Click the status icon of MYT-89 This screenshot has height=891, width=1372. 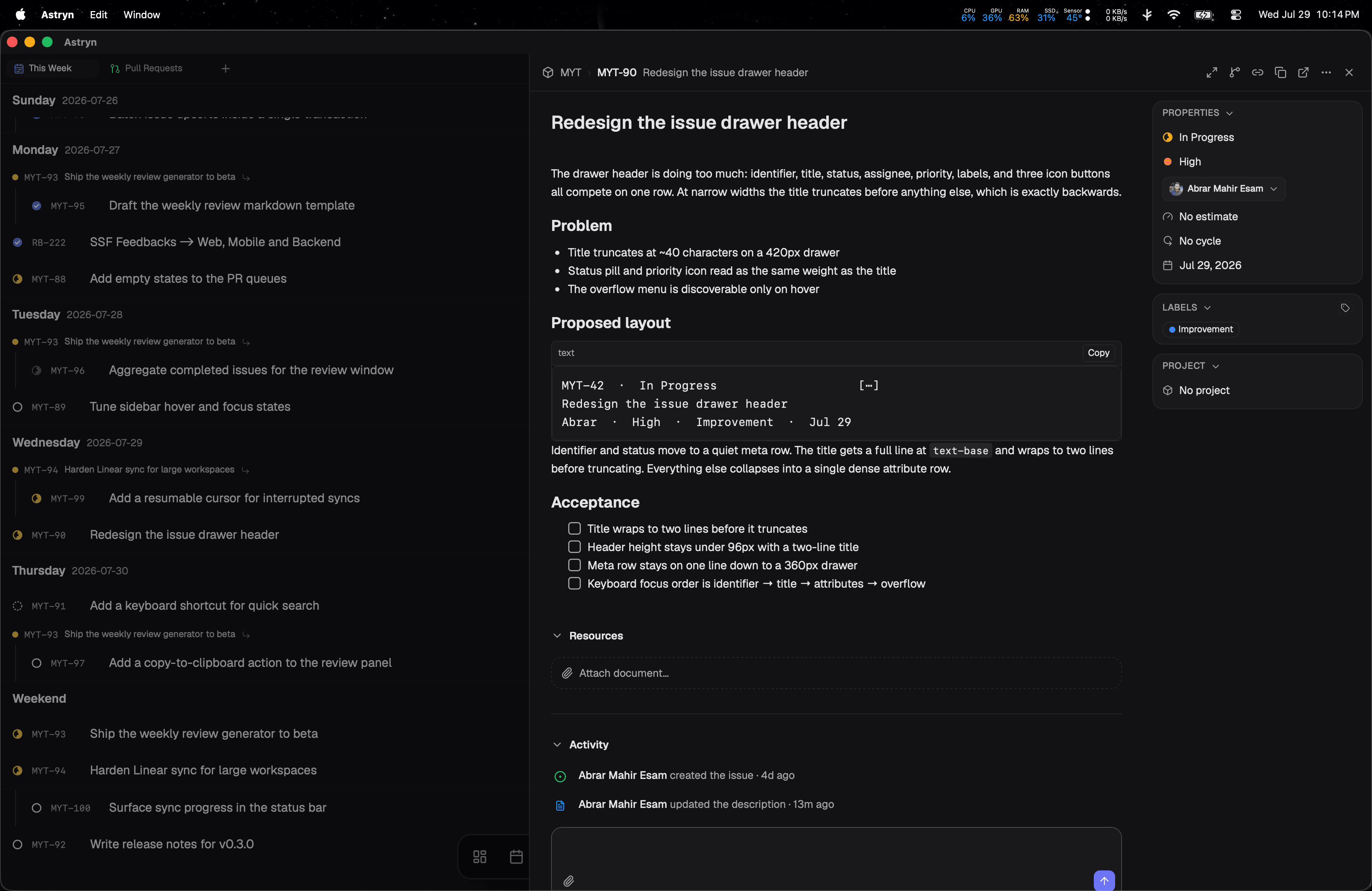pyautogui.click(x=18, y=407)
